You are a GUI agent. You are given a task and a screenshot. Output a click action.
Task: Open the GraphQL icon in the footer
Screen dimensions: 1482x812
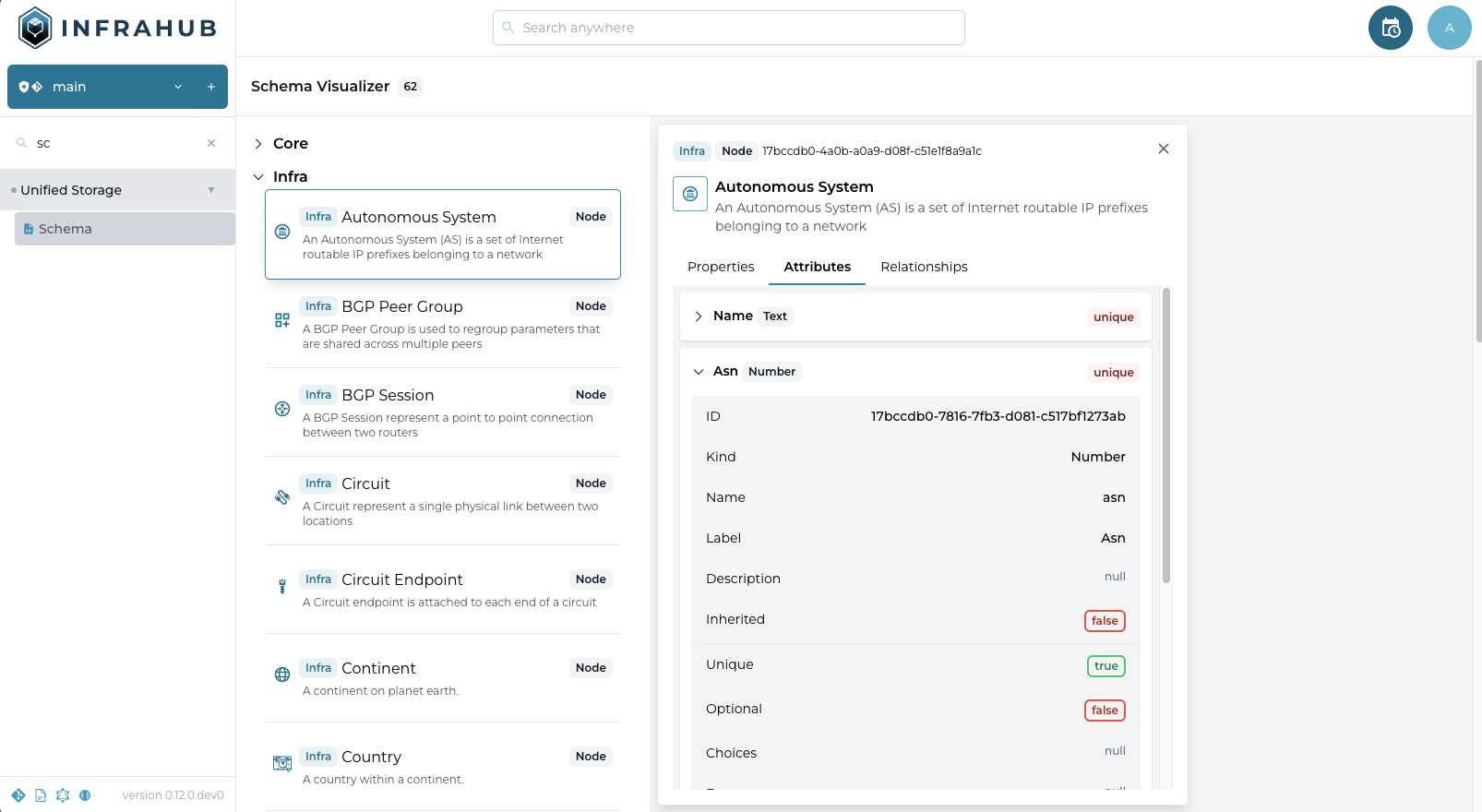(x=63, y=795)
